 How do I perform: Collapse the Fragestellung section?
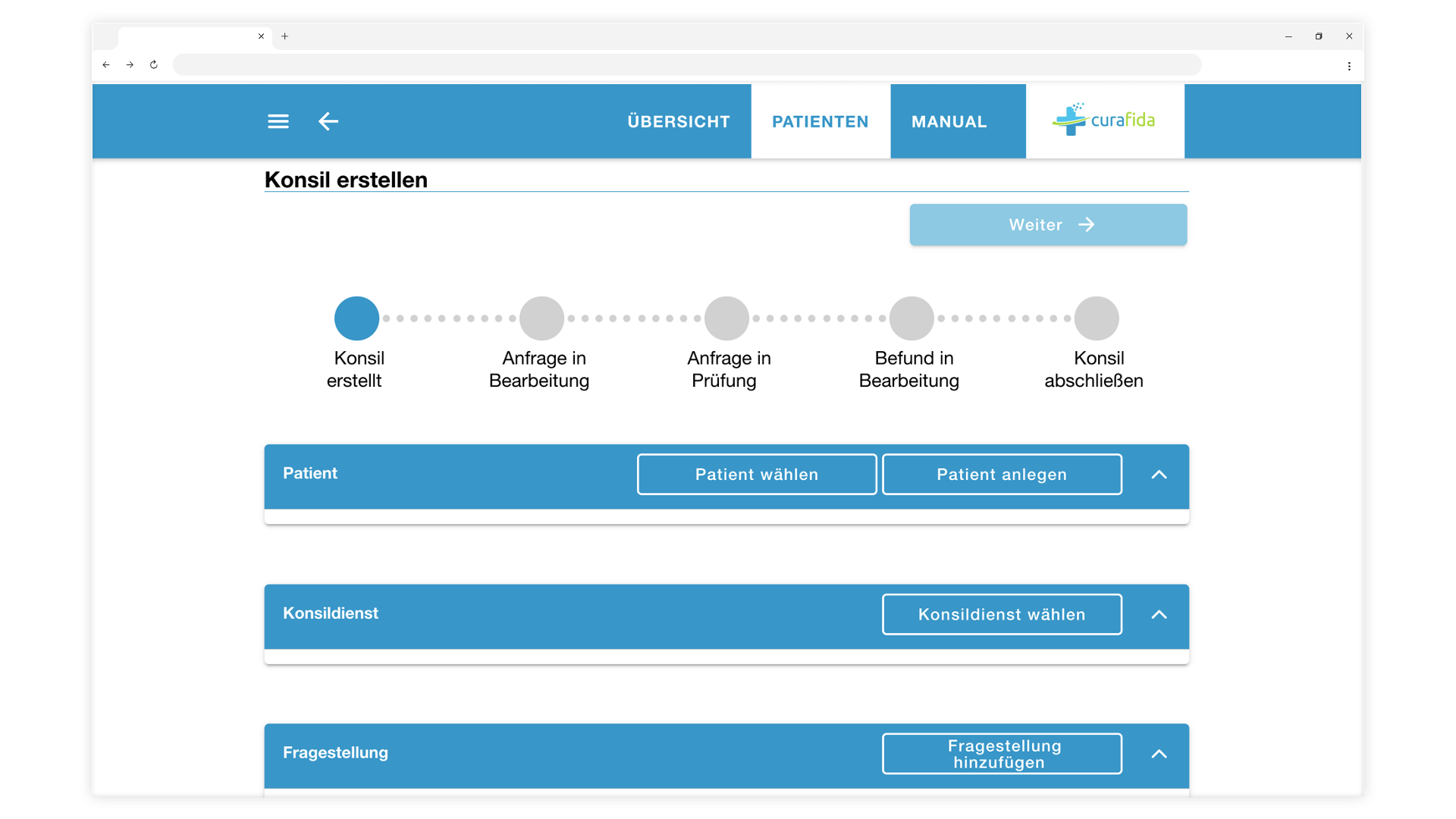tap(1159, 754)
